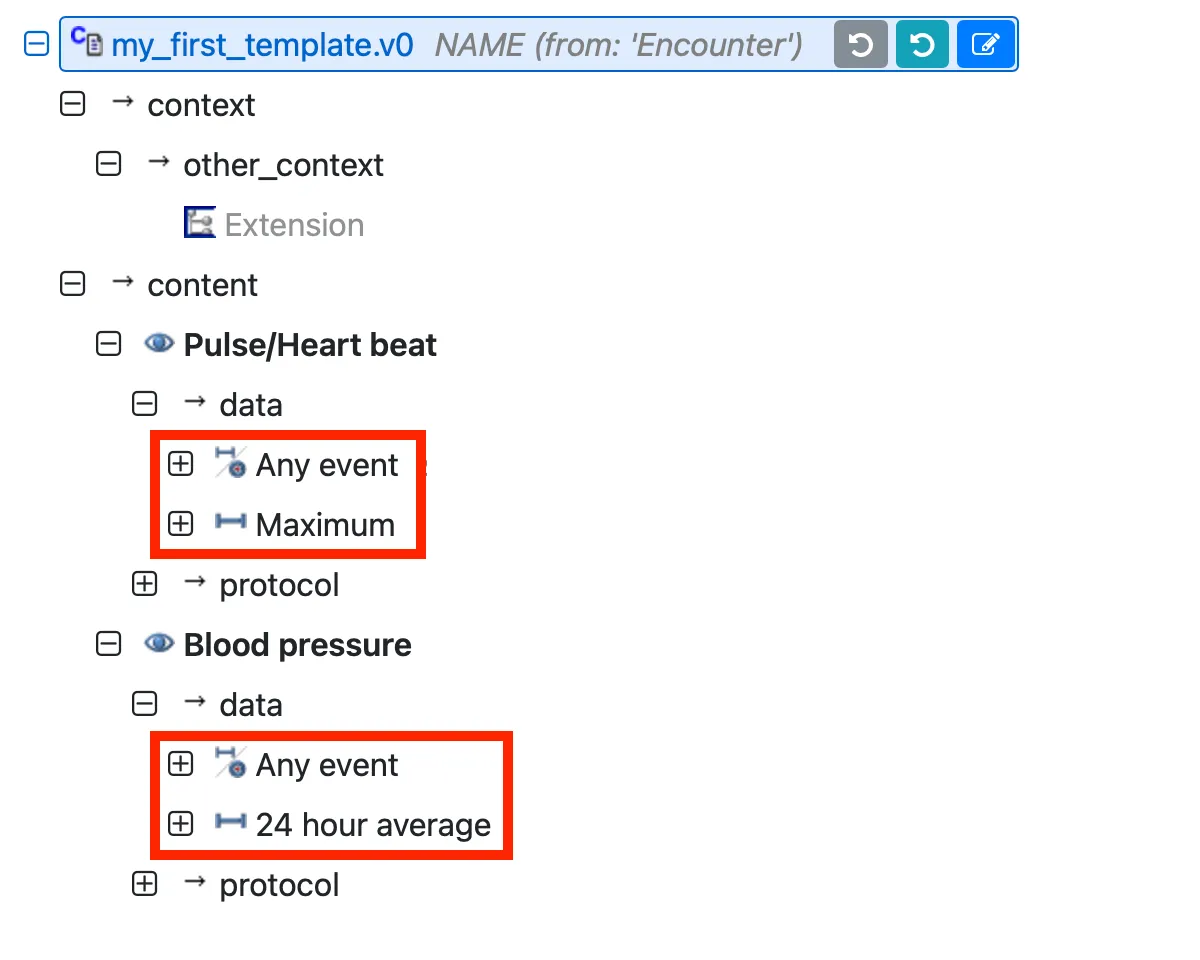This screenshot has width=1200, height=960.
Task: Click the blue edit pencil button
Action: (x=985, y=45)
